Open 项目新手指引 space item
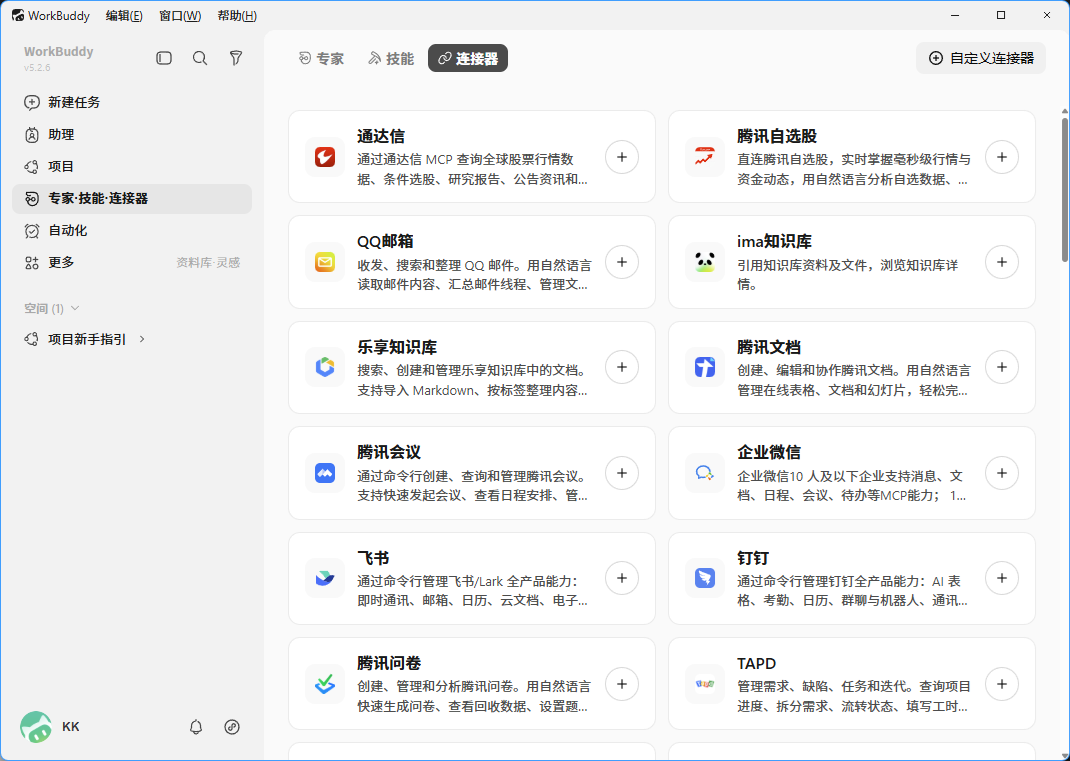The height and width of the screenshot is (761, 1070). click(132, 339)
